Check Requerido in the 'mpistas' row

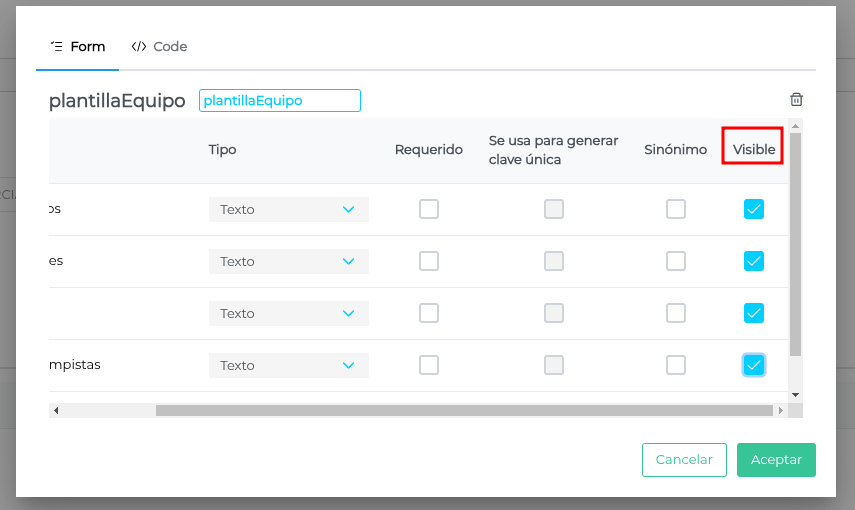pyautogui.click(x=429, y=365)
